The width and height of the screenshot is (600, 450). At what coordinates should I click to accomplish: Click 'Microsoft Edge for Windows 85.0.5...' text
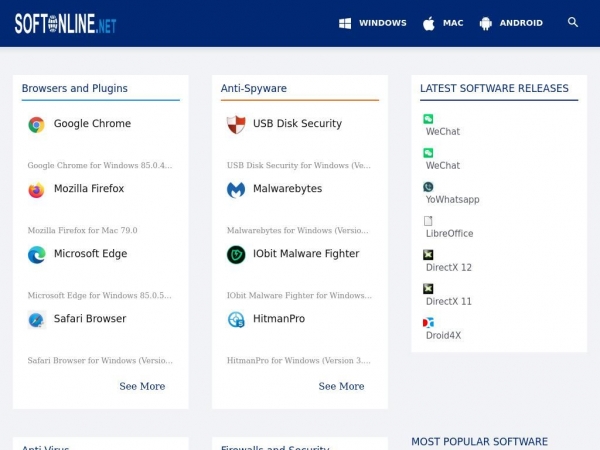(x=99, y=295)
